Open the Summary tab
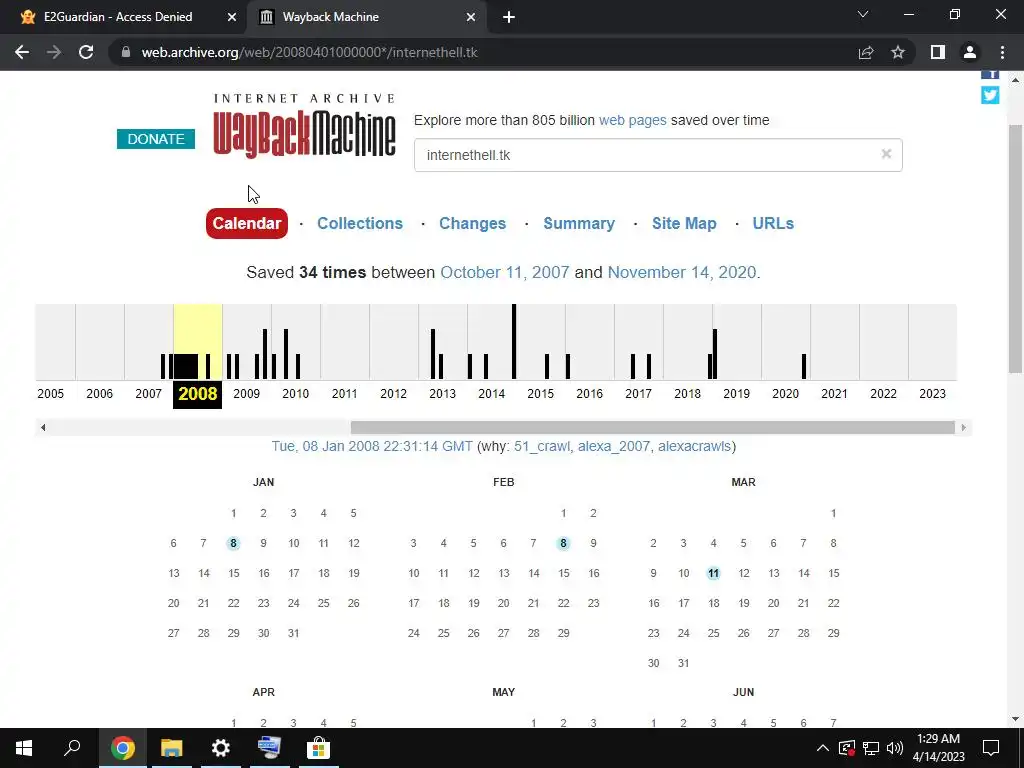The image size is (1024, 768). (x=579, y=223)
